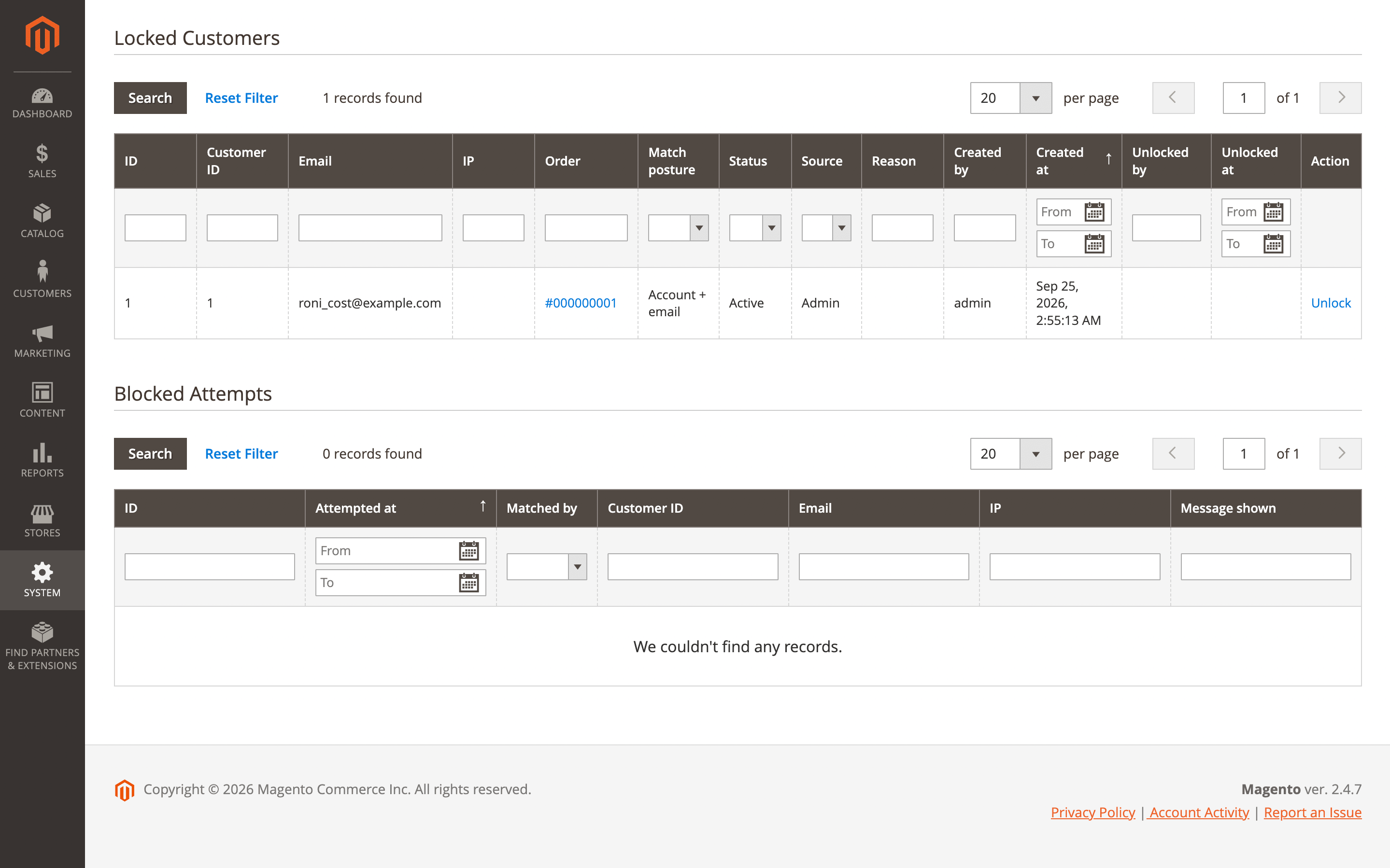The width and height of the screenshot is (1390, 868).
Task: Open the Catalog menu
Action: [42, 222]
